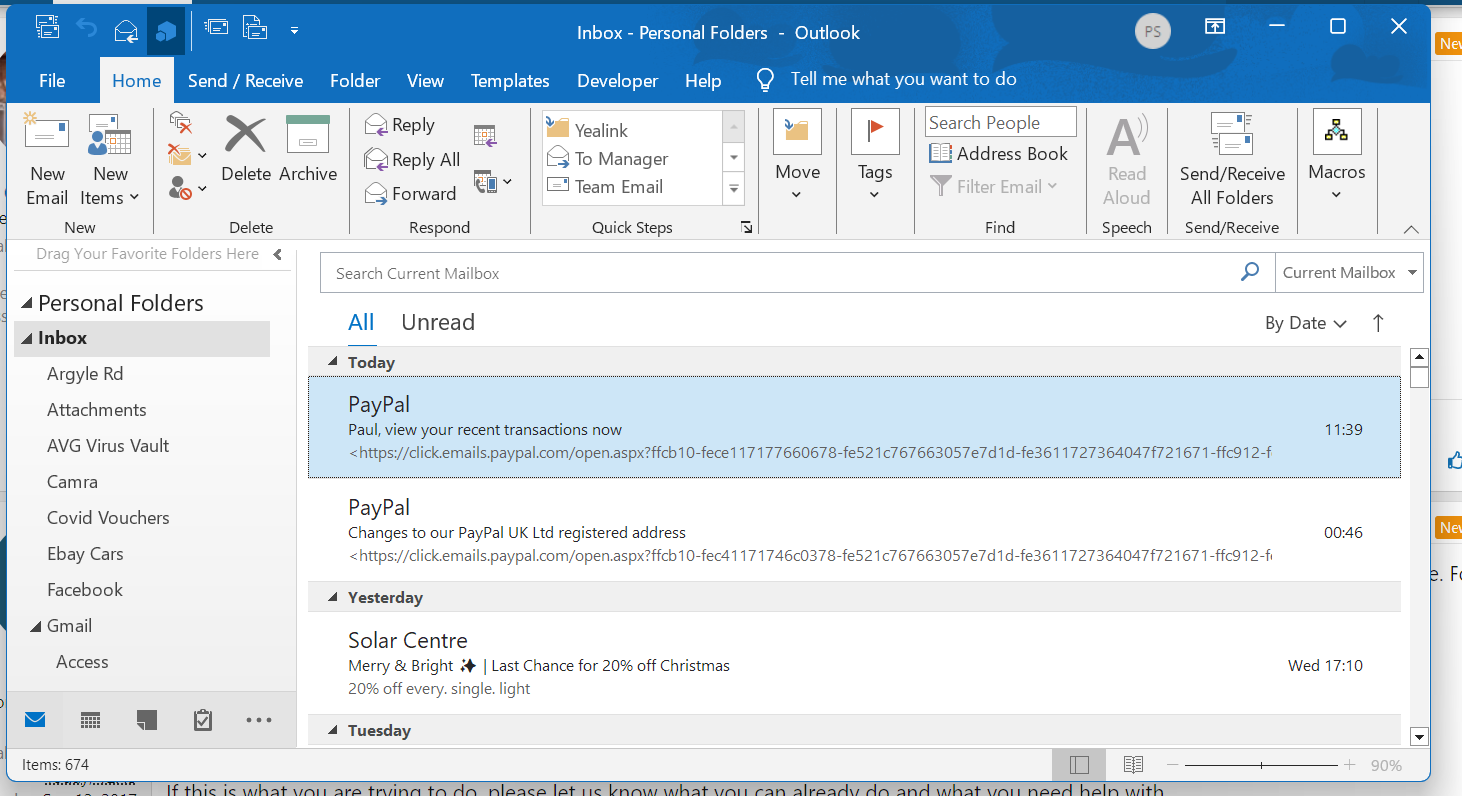This screenshot has width=1462, height=796.
Task: Click the Reply All button
Action: (412, 160)
